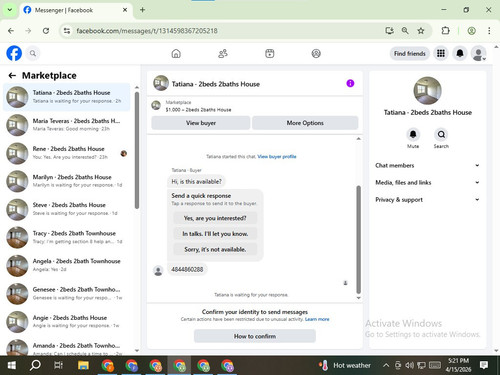Open the Facebook menu grid icon
This screenshot has width=500, height=375.
click(441, 53)
